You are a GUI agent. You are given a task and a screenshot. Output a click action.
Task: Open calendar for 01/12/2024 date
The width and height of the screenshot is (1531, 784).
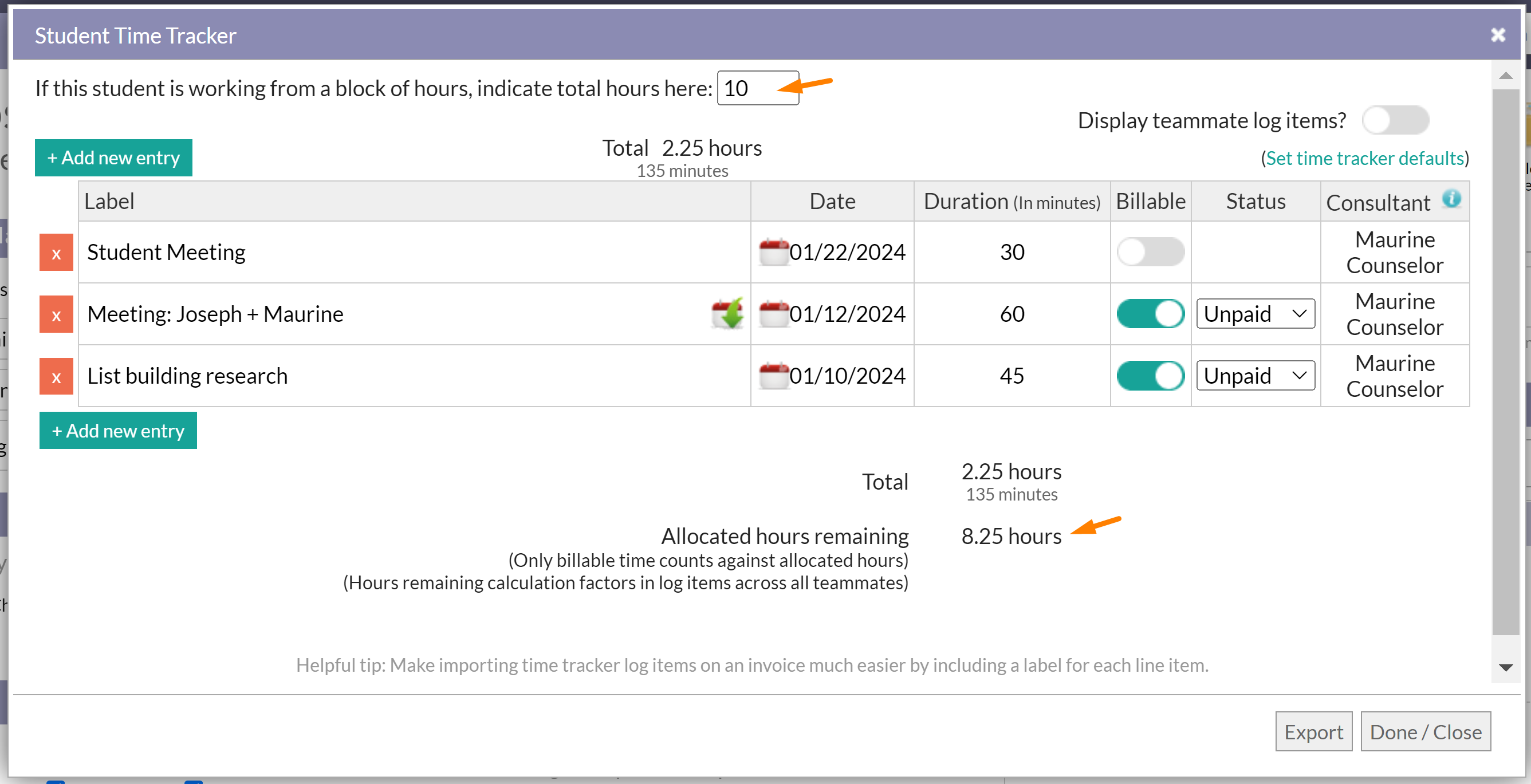773,314
